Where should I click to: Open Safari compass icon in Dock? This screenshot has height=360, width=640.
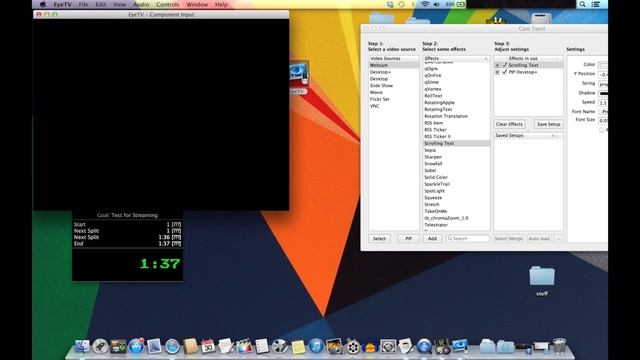click(x=172, y=347)
